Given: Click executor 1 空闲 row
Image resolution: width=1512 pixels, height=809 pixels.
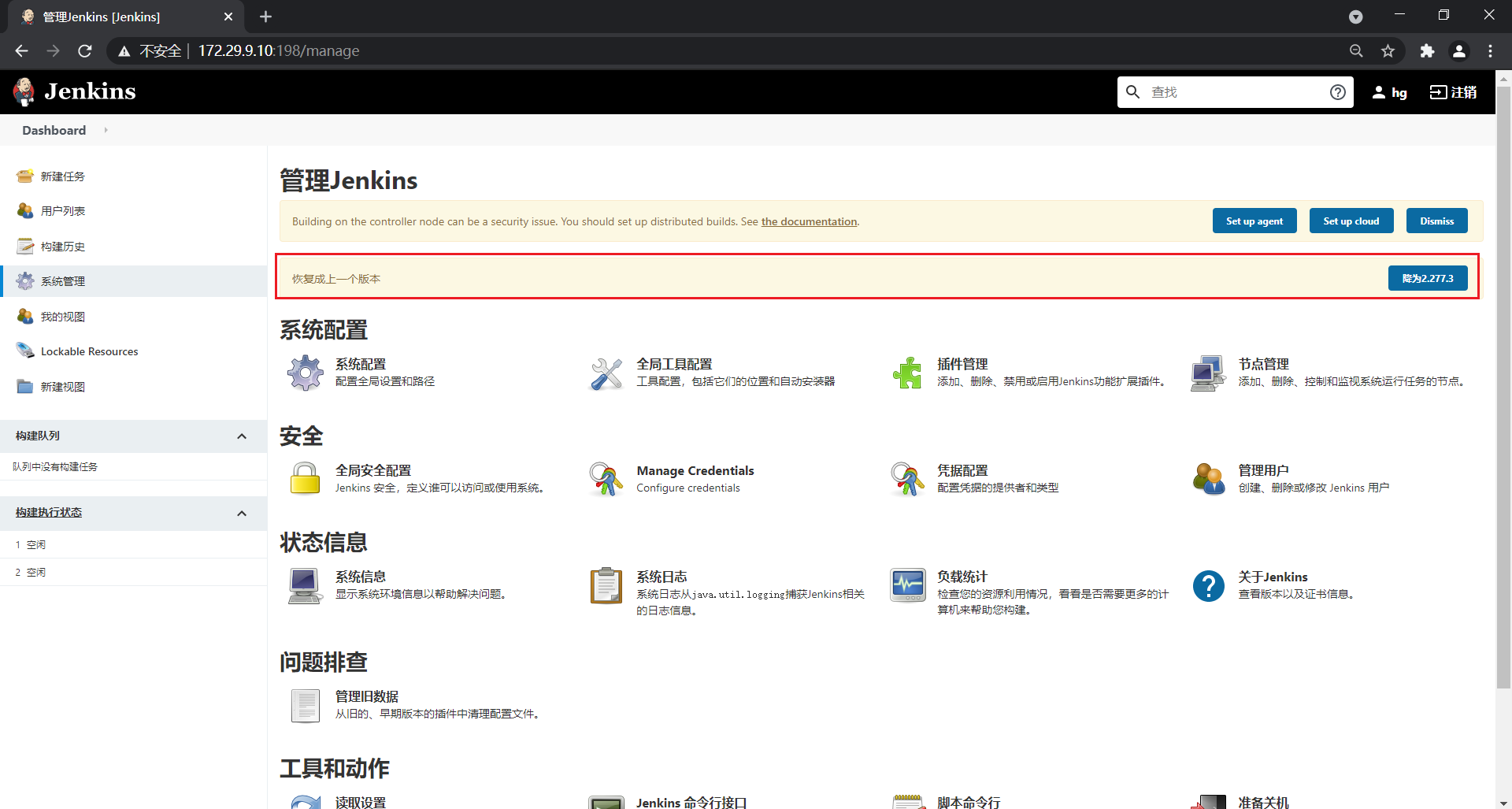Looking at the screenshot, I should [x=134, y=544].
